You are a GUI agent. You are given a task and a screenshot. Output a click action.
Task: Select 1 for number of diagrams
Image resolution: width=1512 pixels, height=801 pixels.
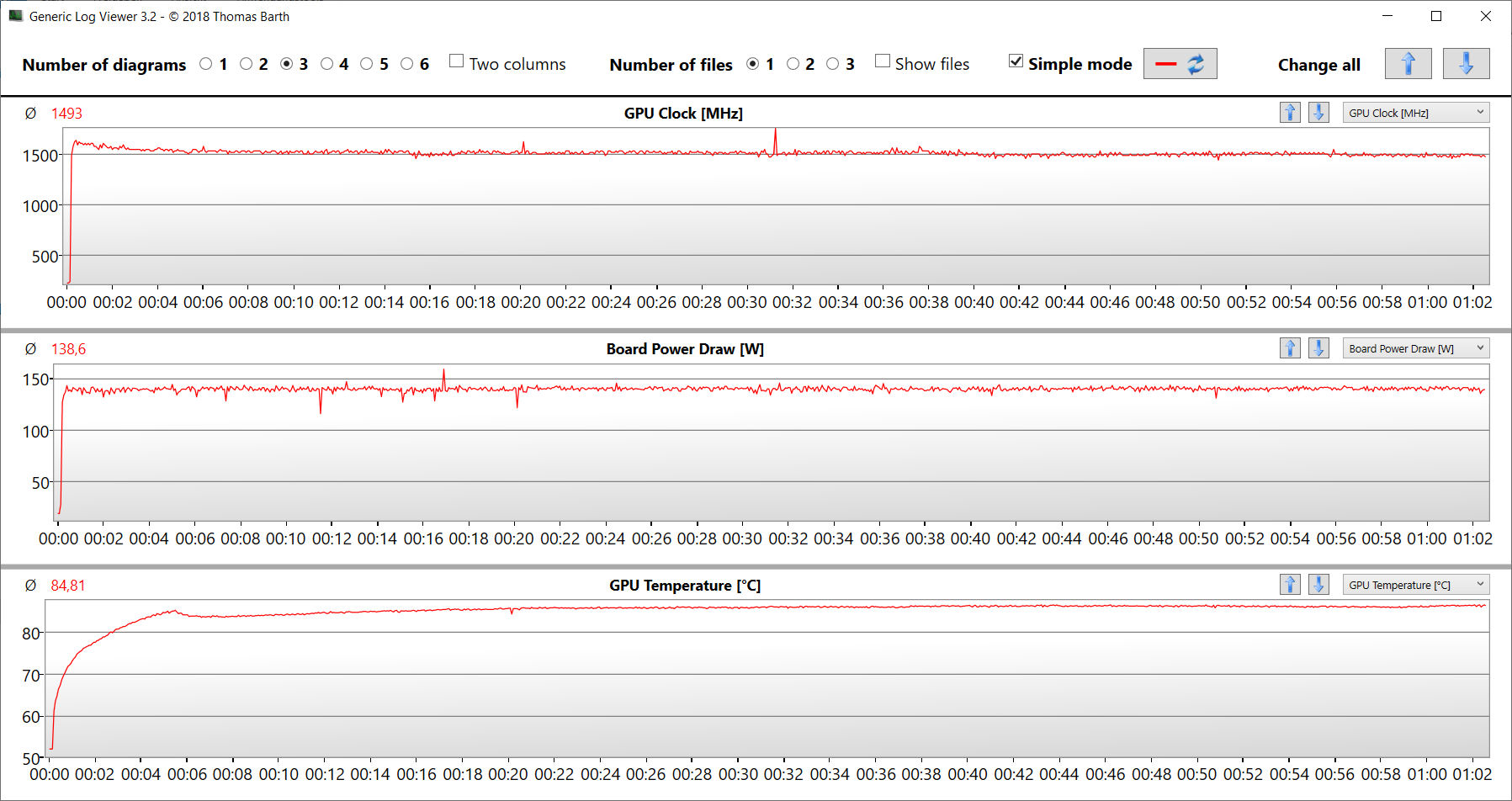(206, 64)
